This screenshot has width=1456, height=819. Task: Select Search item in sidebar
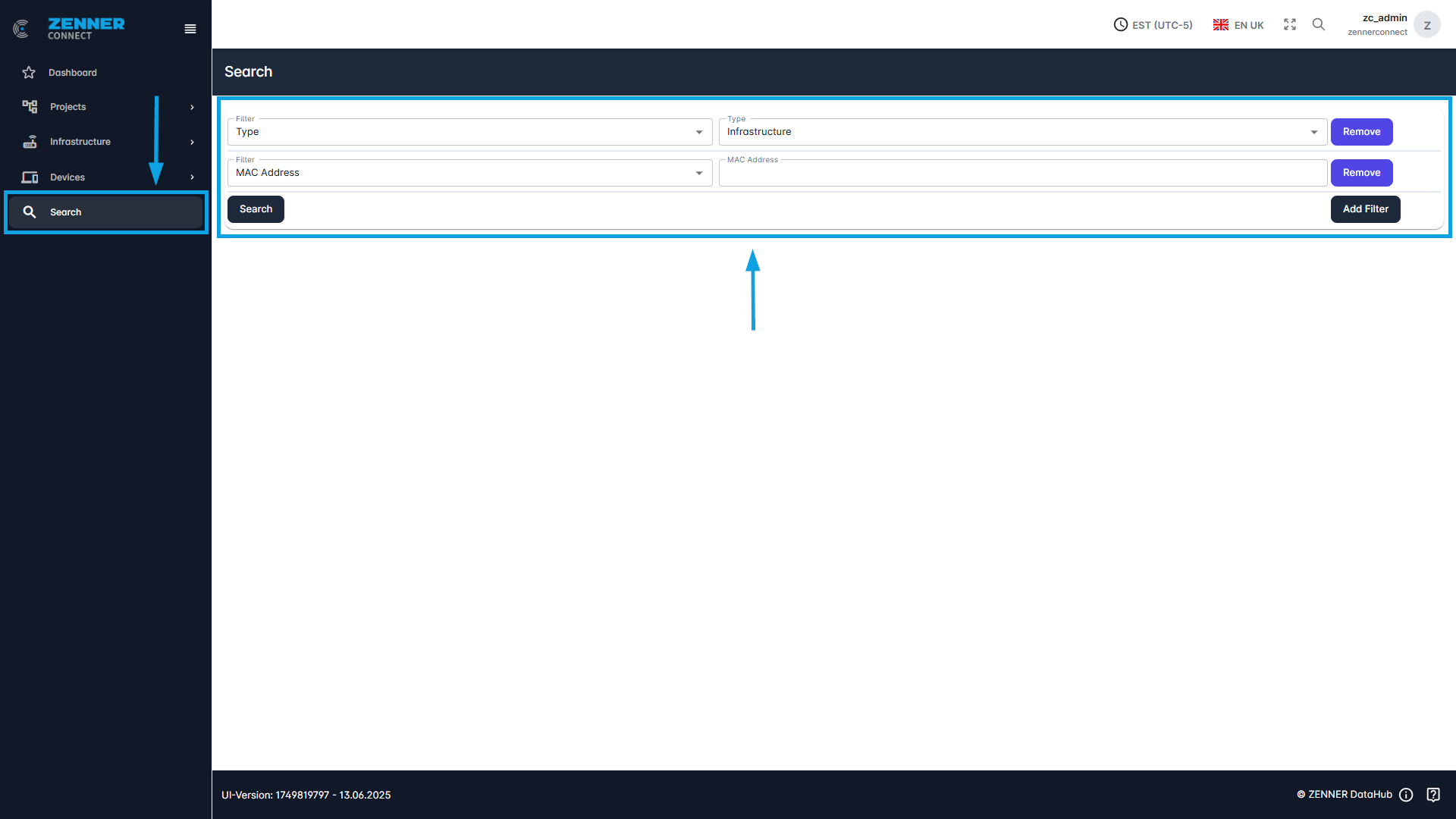click(66, 212)
